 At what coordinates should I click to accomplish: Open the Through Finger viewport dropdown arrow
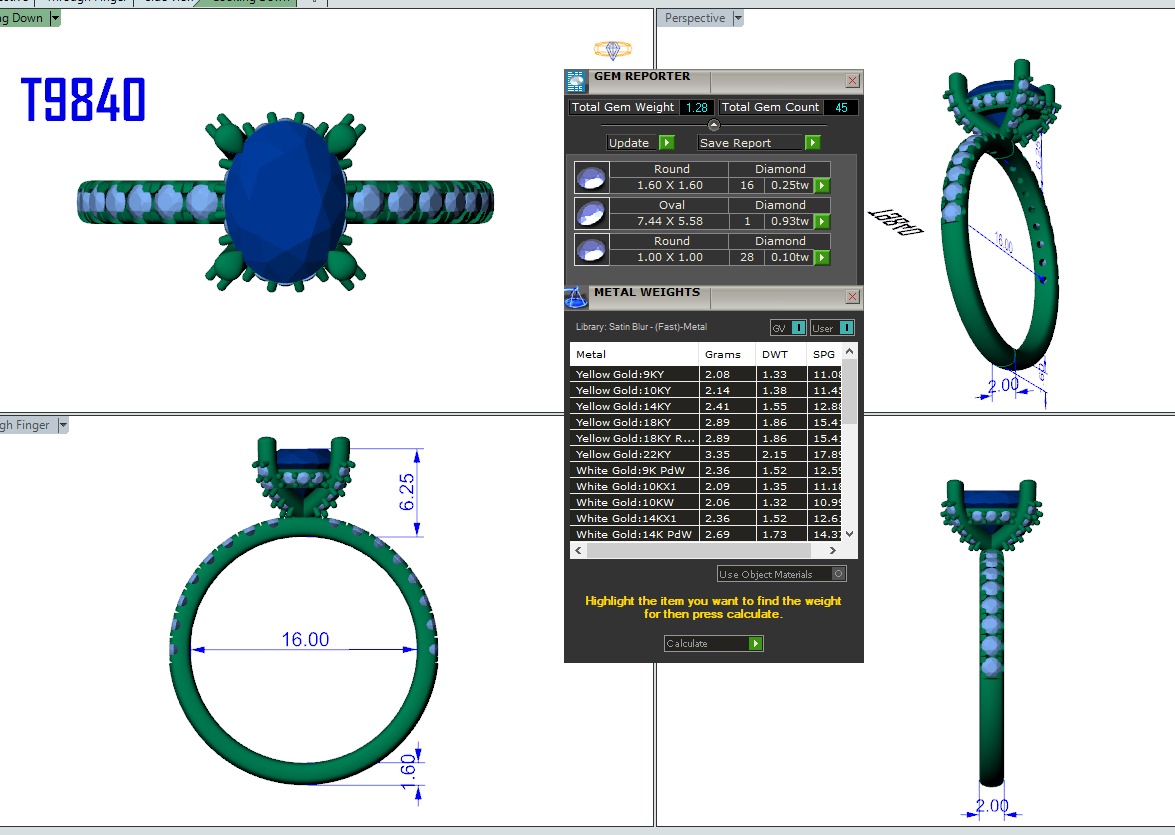(62, 425)
